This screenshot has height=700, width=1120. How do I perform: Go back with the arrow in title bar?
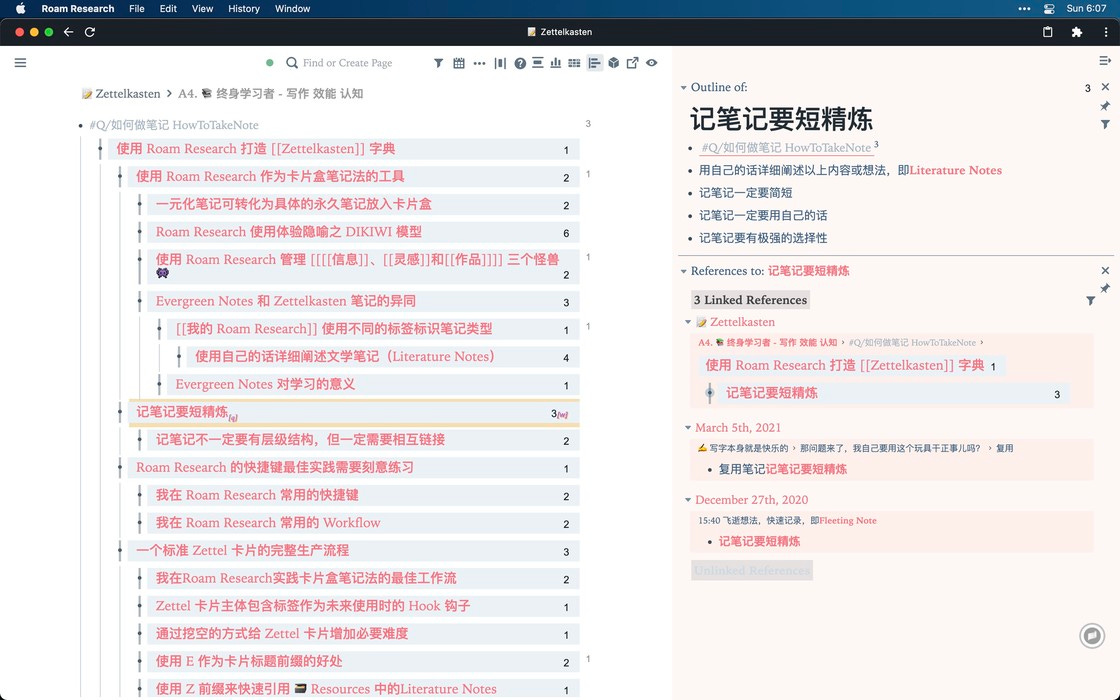click(69, 32)
